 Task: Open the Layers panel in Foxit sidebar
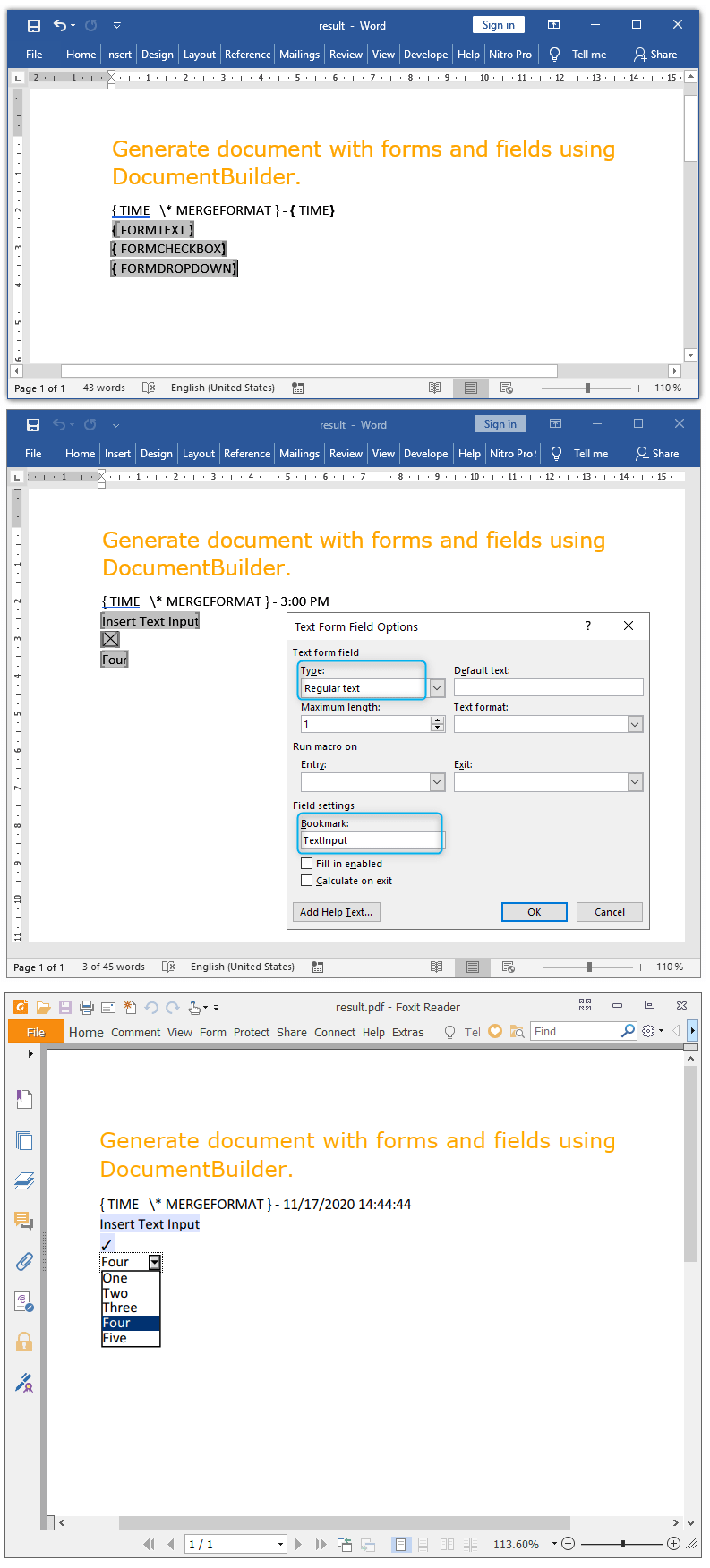pos(24,1180)
